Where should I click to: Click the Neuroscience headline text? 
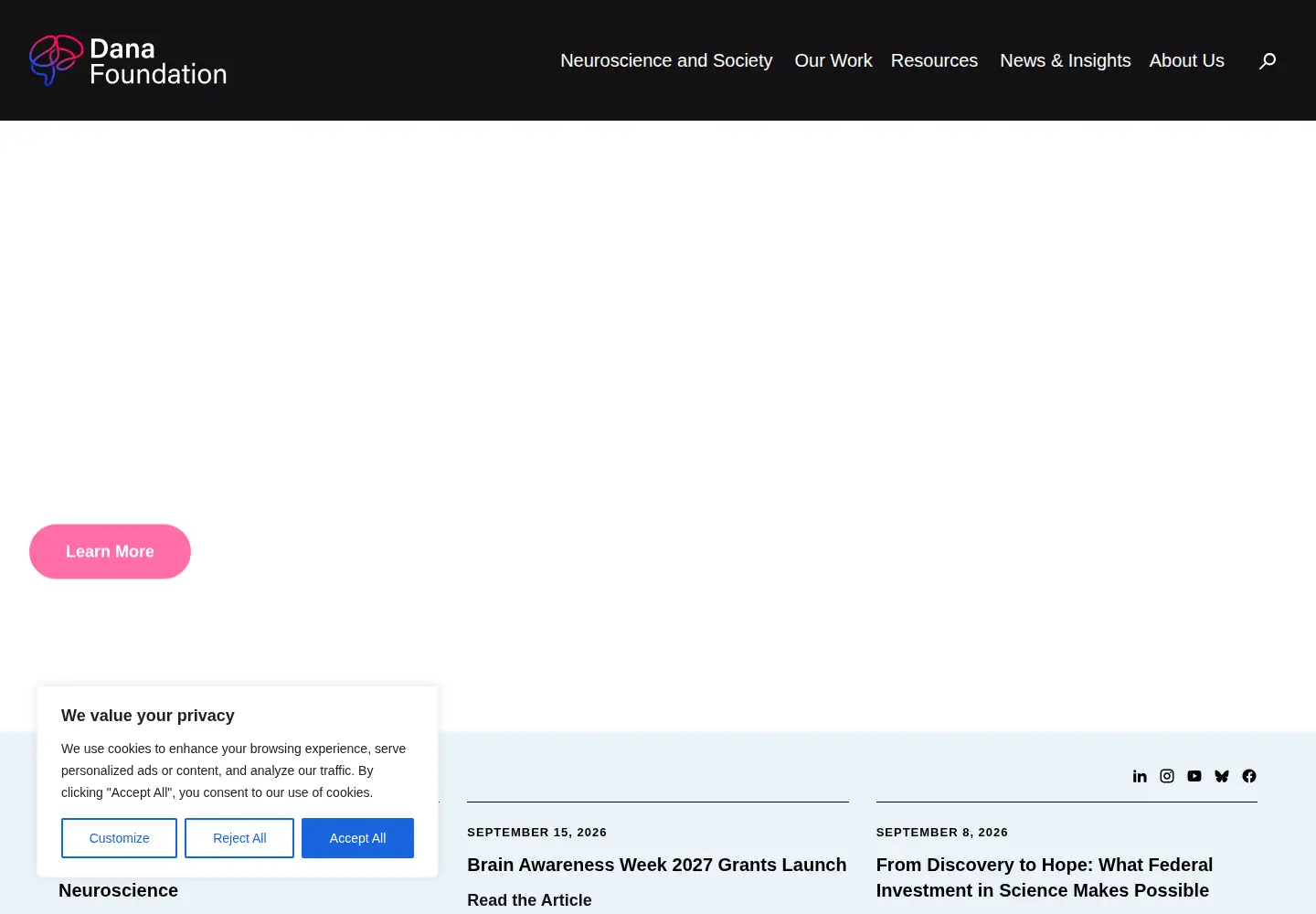[x=118, y=890]
